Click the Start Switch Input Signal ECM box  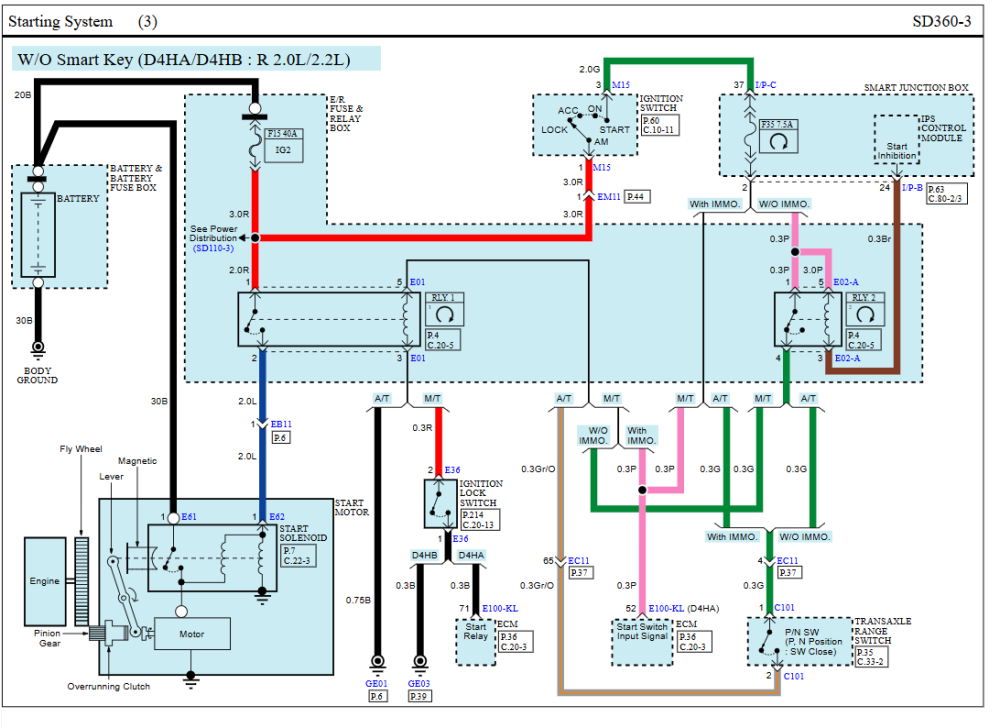[x=642, y=643]
